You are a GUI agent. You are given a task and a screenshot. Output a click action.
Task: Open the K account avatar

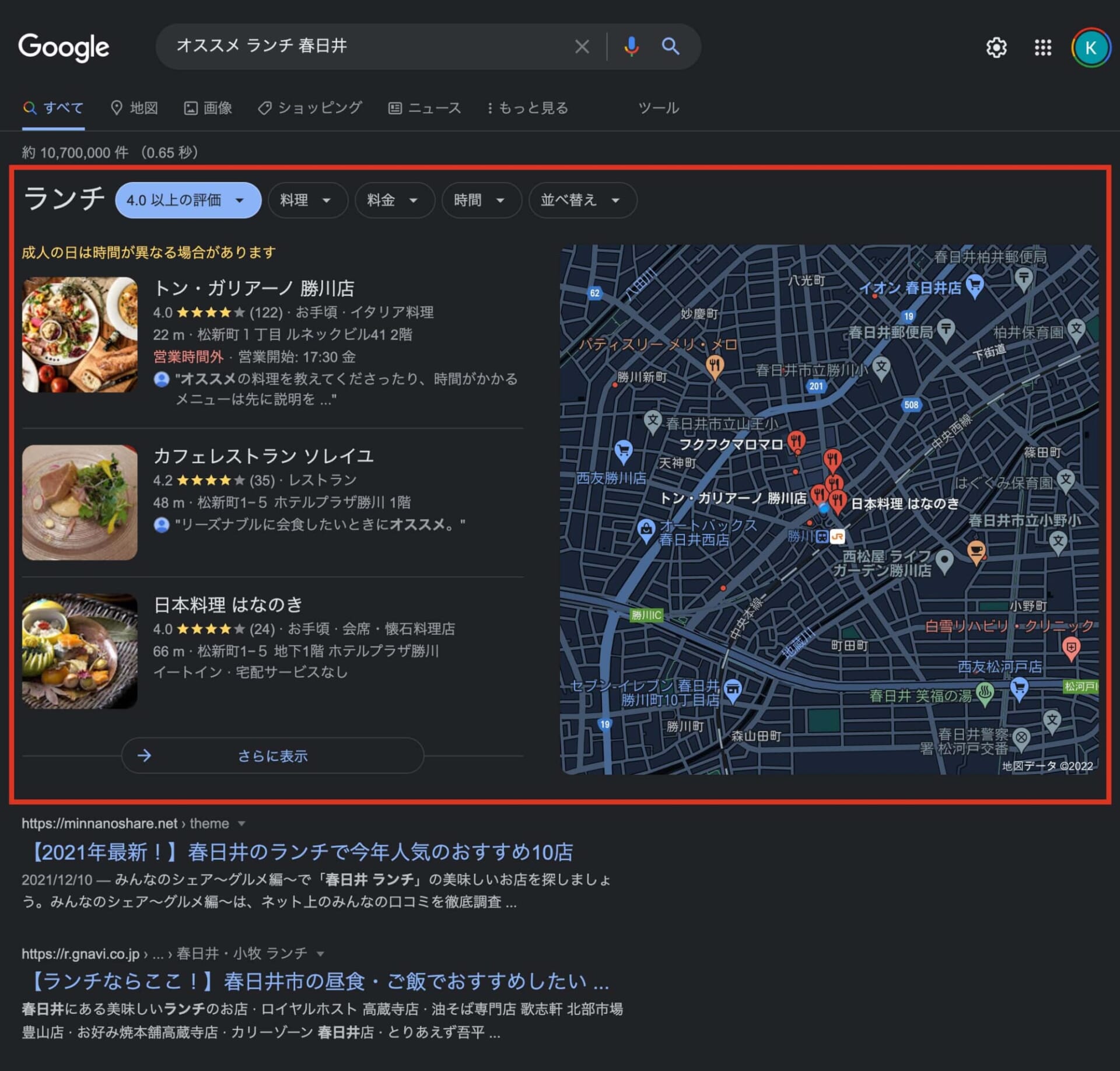pyautogui.click(x=1090, y=47)
